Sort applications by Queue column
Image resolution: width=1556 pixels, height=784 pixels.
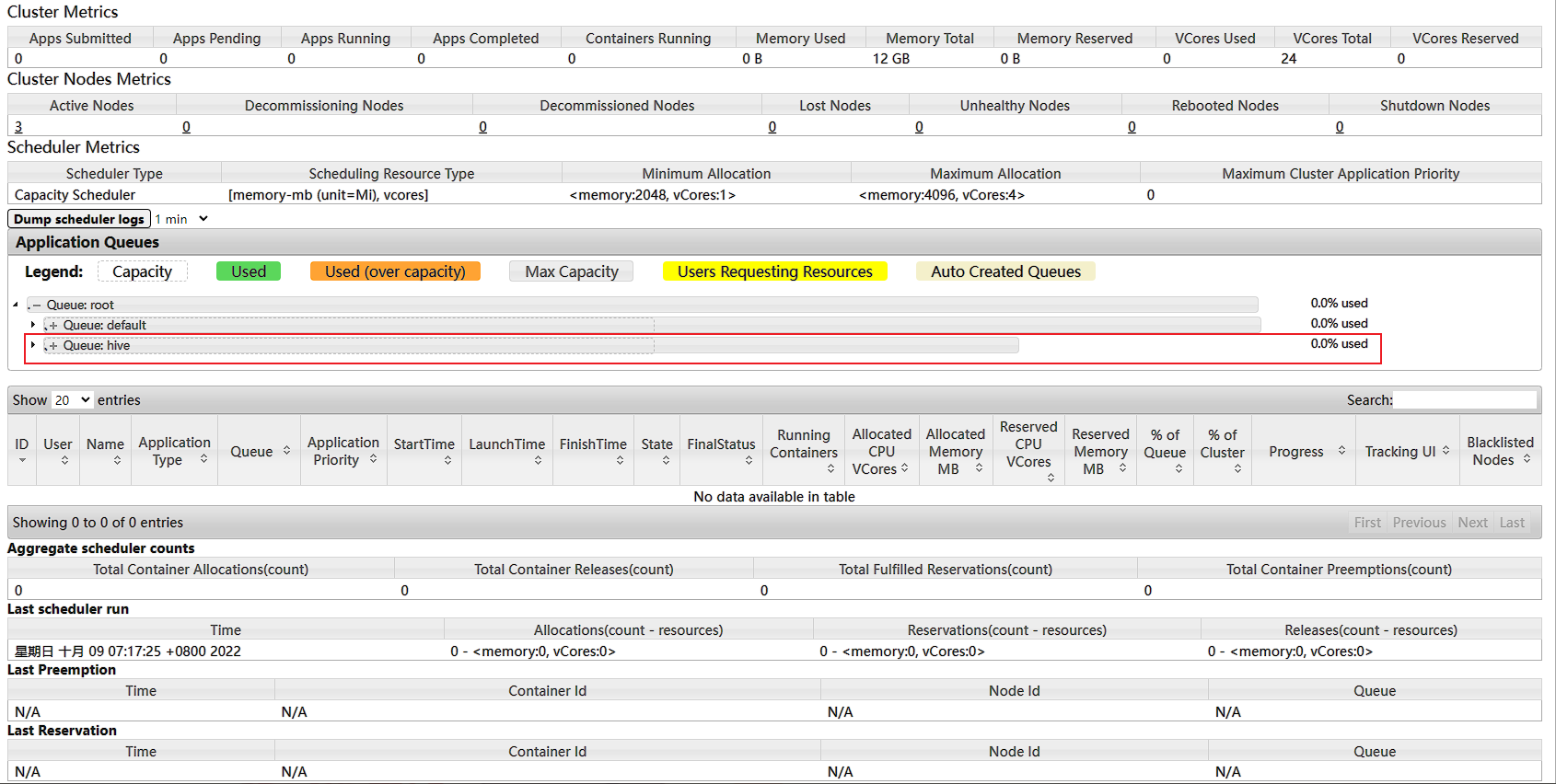(x=286, y=451)
